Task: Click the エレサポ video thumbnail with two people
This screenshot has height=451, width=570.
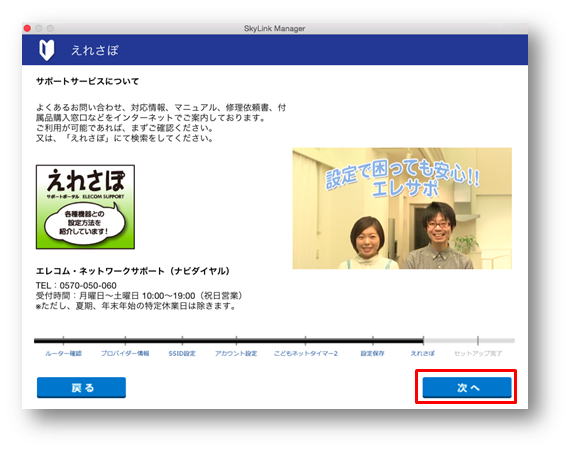Action: pos(402,208)
